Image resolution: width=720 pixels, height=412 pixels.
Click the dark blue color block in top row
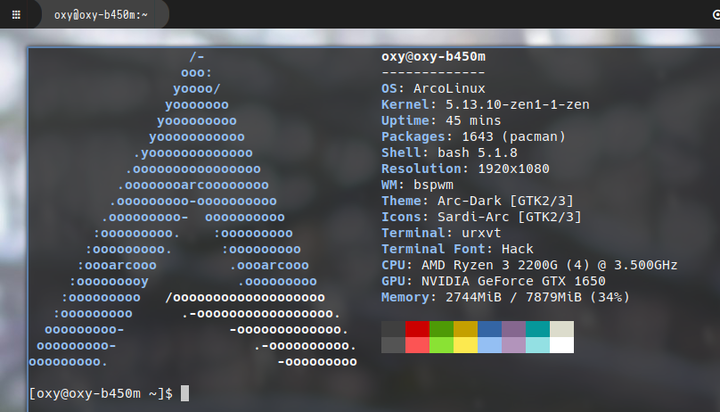(489, 329)
